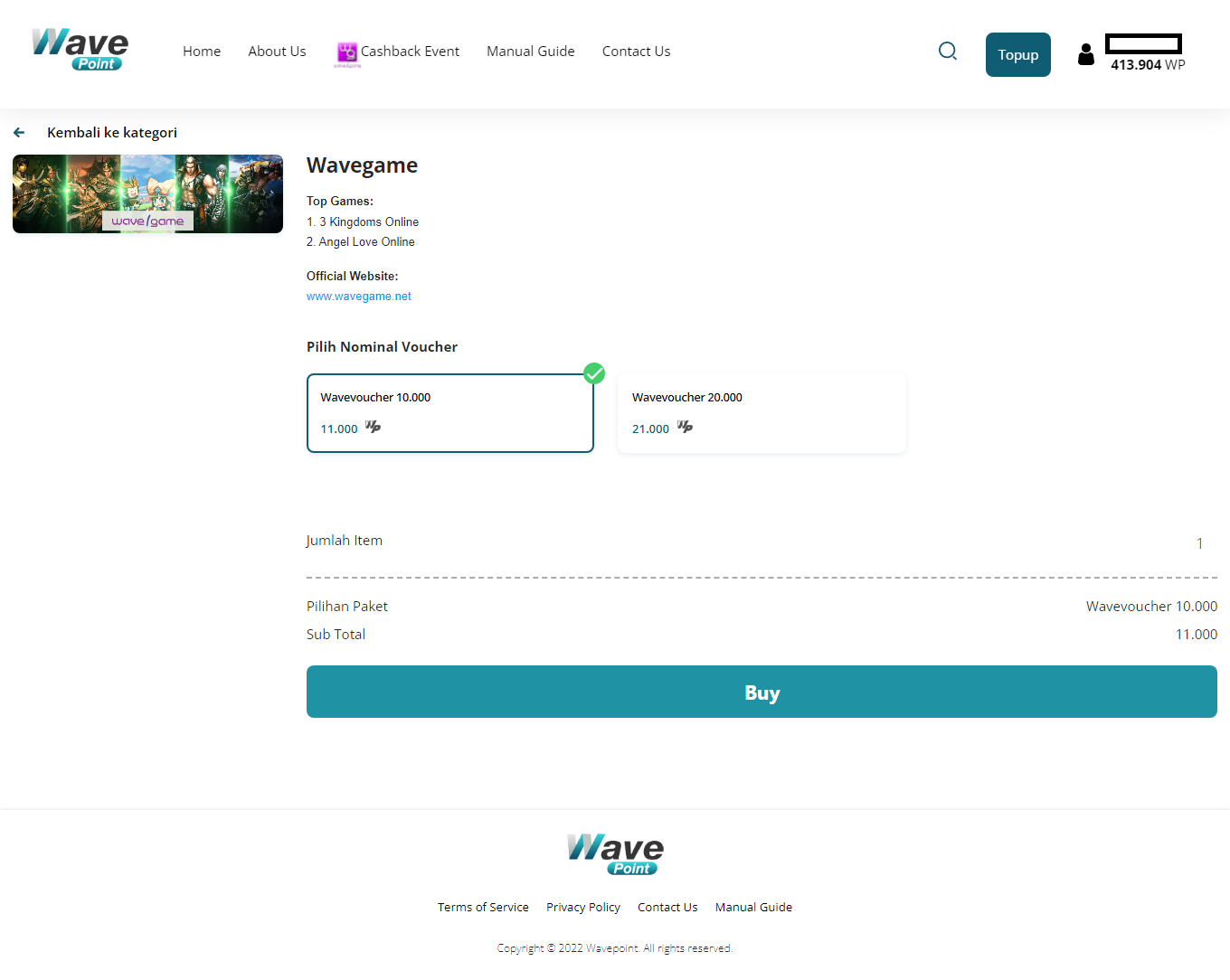Screen dimensions: 1230x980
Task: Click the Wave Point header logo
Action: pos(80,50)
